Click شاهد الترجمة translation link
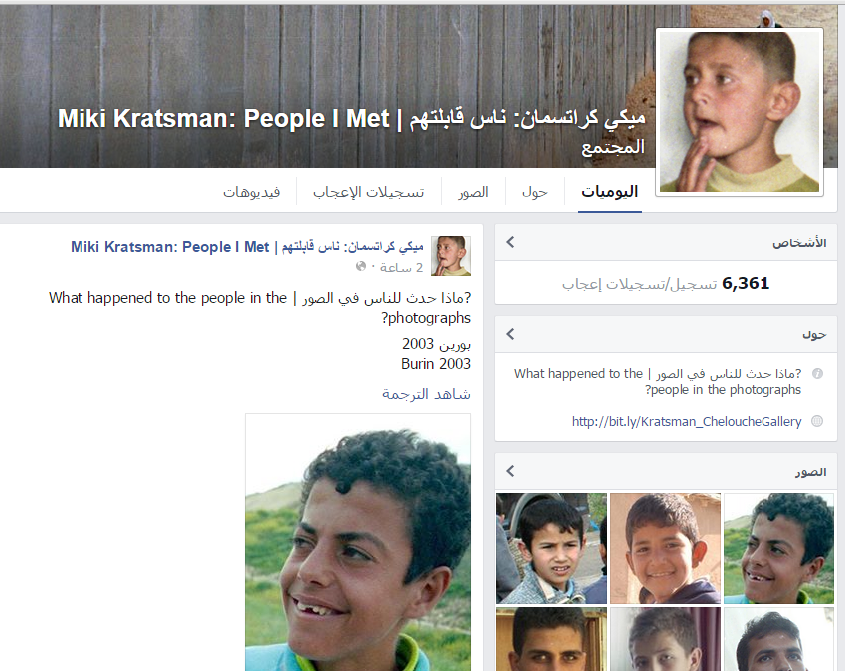 426,395
